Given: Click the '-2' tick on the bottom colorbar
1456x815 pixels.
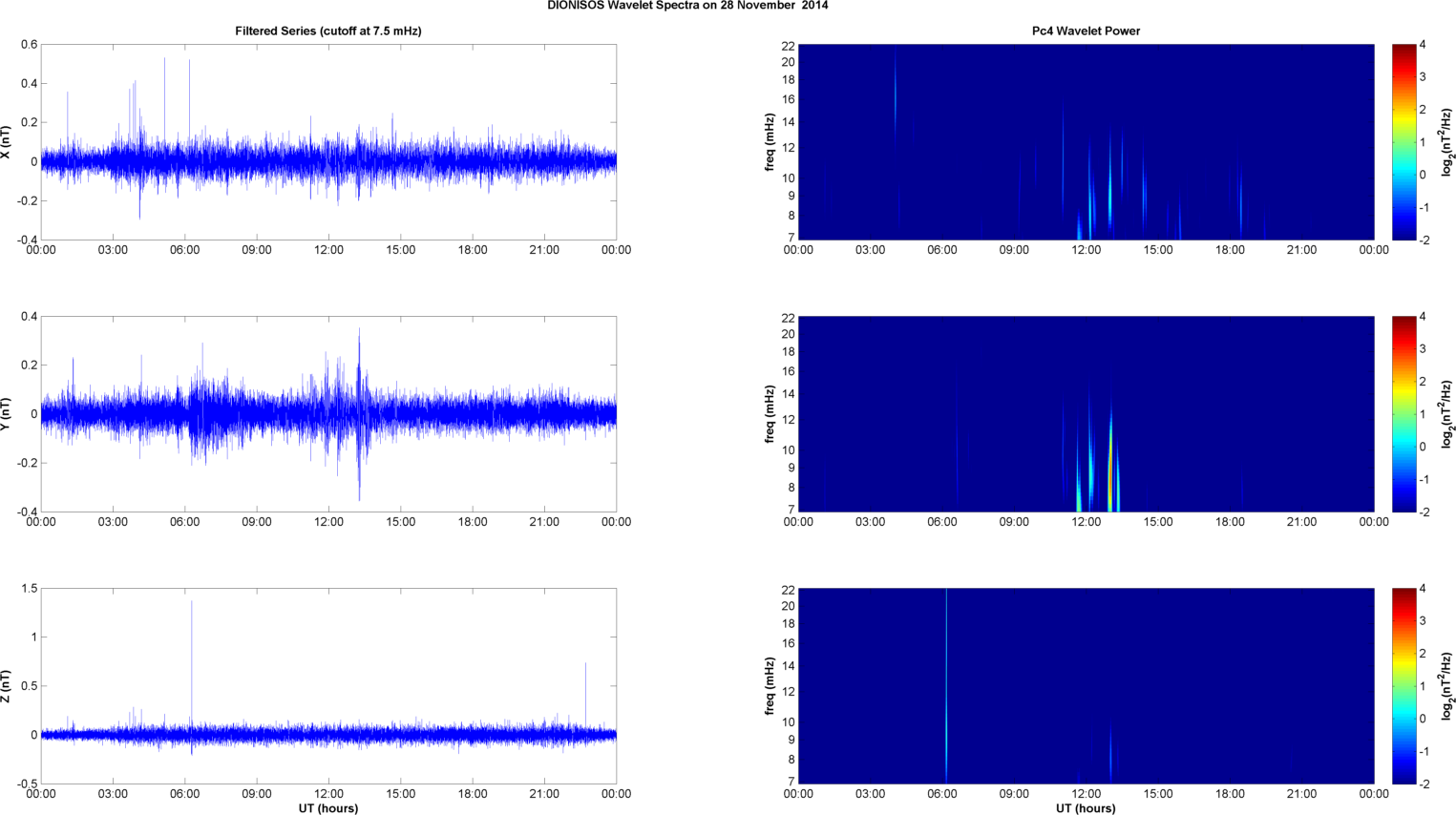Looking at the screenshot, I should pos(1424,784).
